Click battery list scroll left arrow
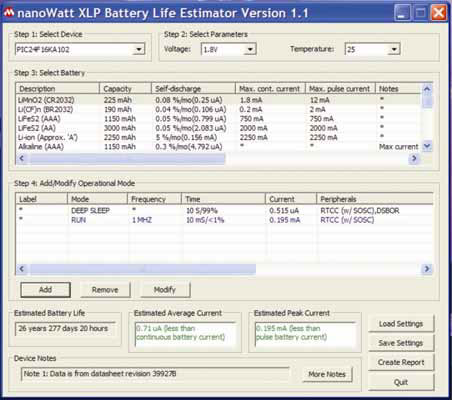This screenshot has width=452, height=400. (22, 158)
